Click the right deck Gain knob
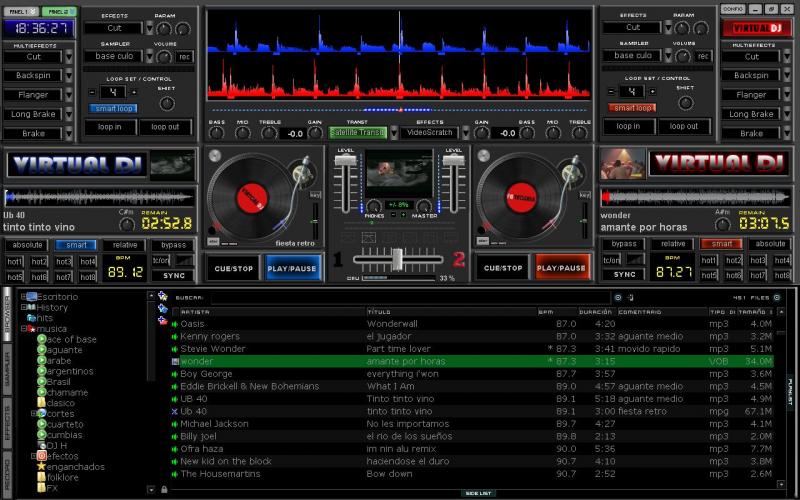 pos(482,133)
